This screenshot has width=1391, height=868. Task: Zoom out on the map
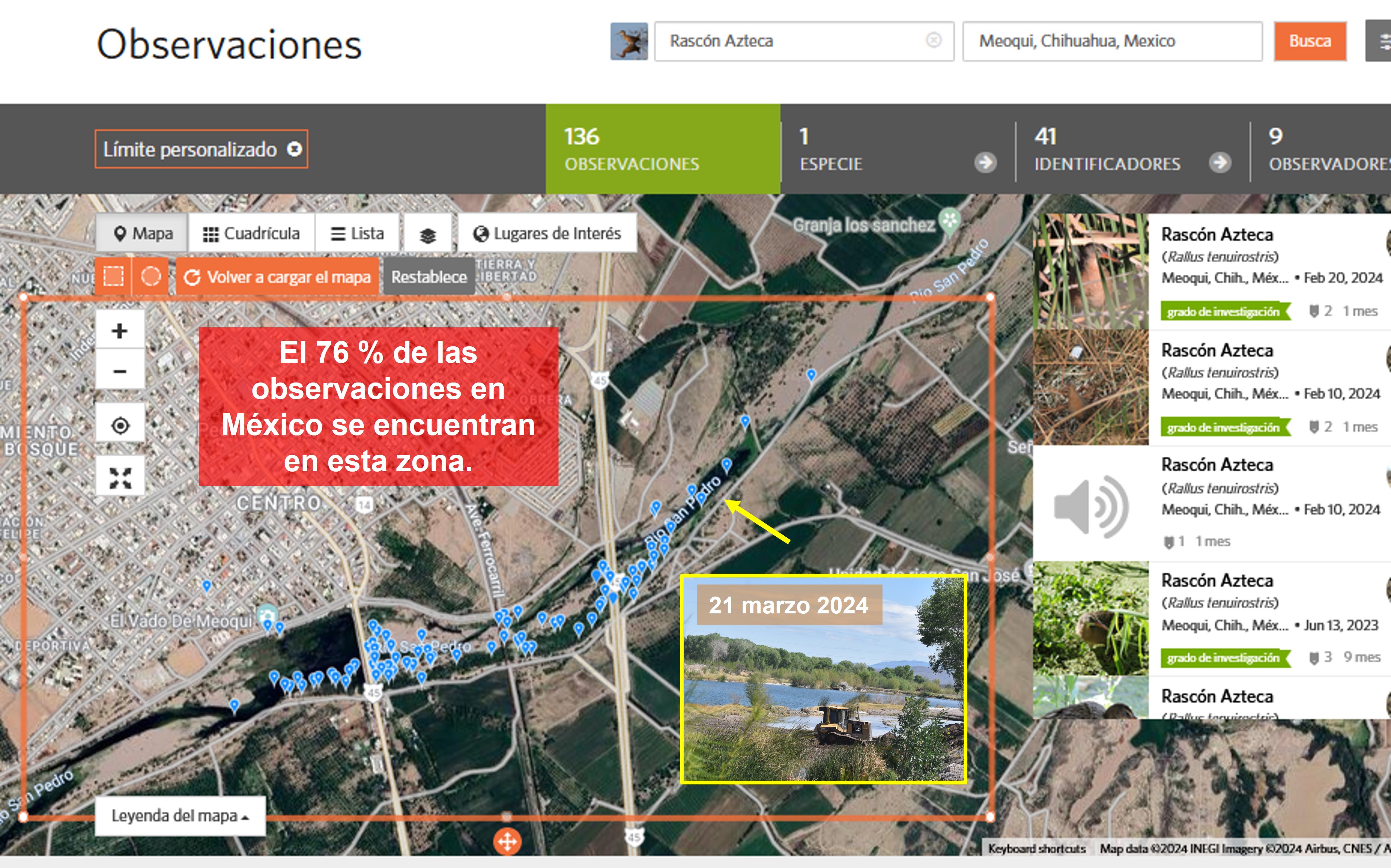click(119, 372)
